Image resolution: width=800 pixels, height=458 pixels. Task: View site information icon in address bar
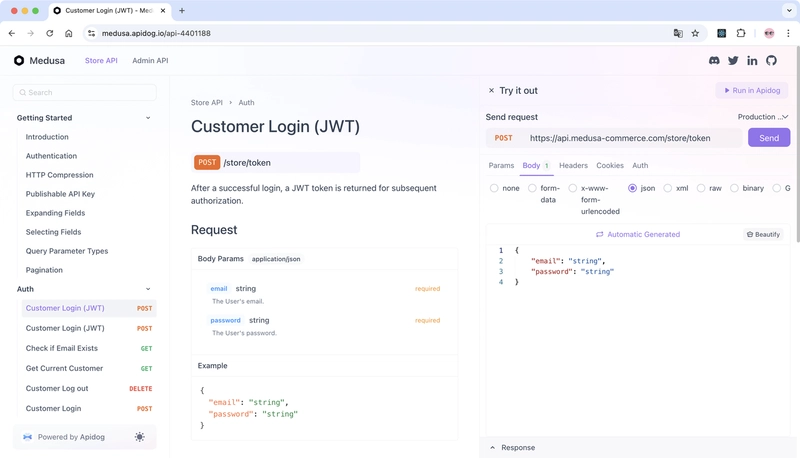tap(91, 33)
